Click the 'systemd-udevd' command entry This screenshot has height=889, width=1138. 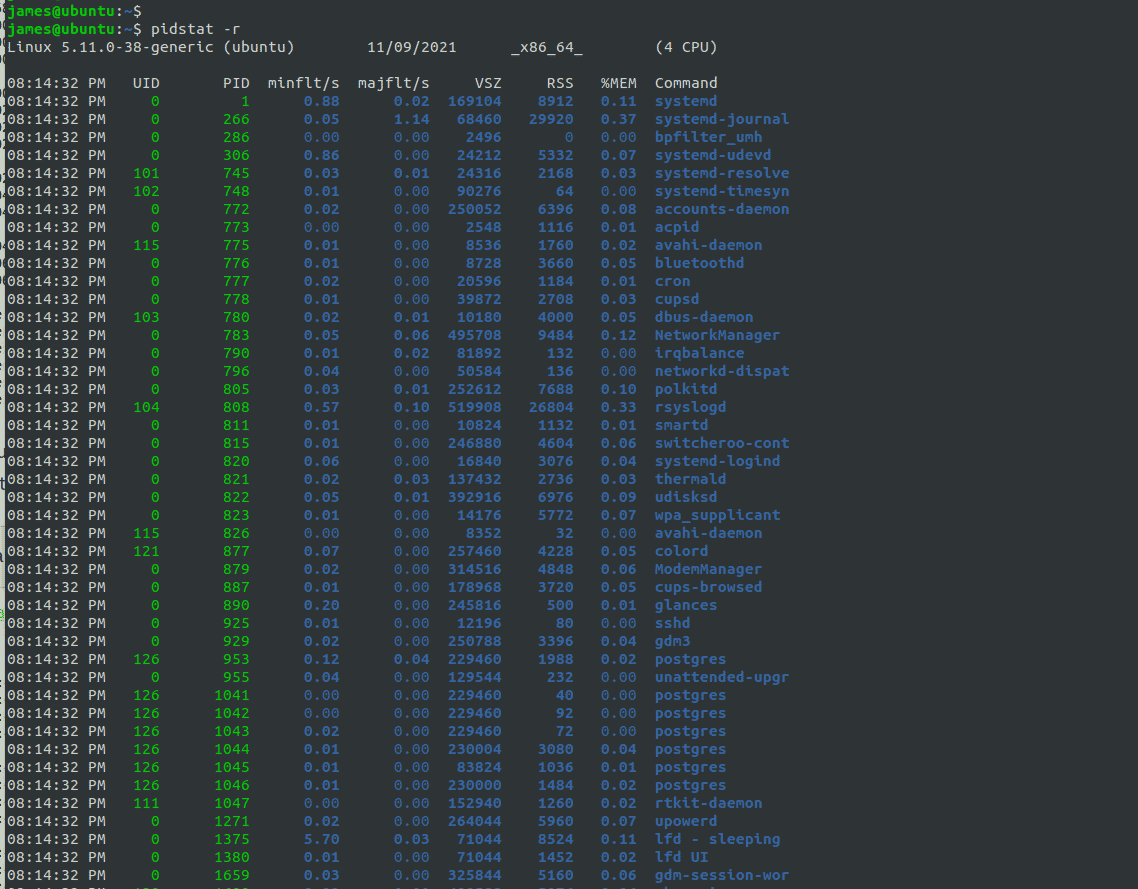(x=713, y=155)
